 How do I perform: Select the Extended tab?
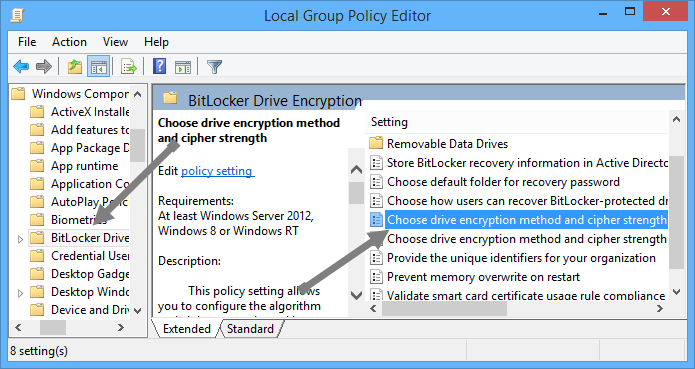[x=187, y=329]
